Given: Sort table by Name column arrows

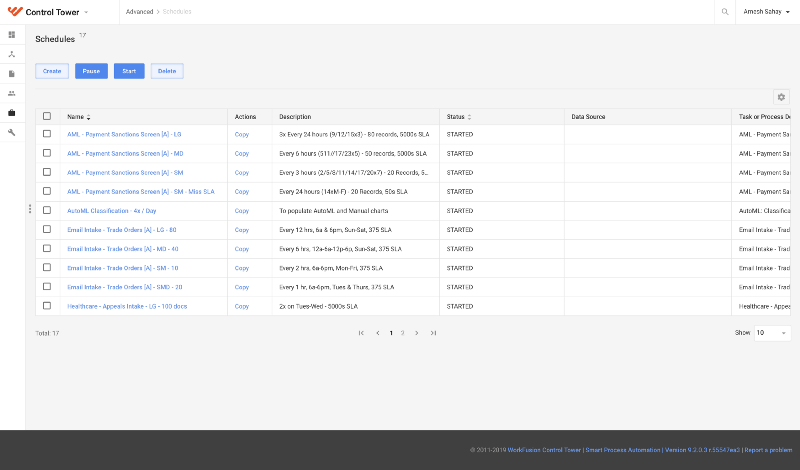Looking at the screenshot, I should coord(88,117).
